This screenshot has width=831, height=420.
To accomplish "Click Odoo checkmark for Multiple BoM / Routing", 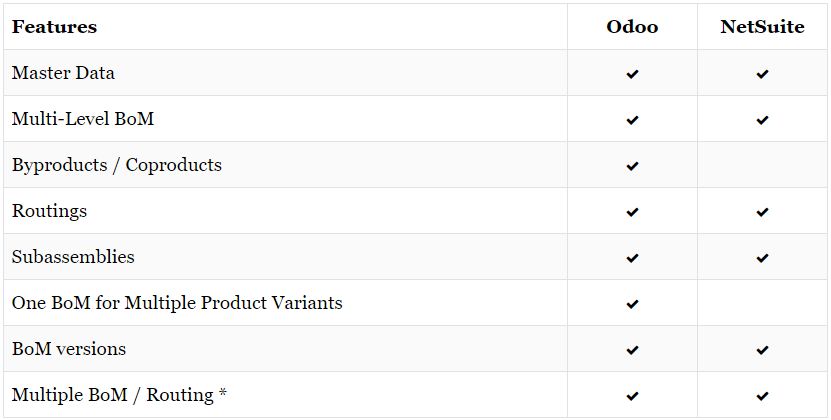I will pos(632,396).
